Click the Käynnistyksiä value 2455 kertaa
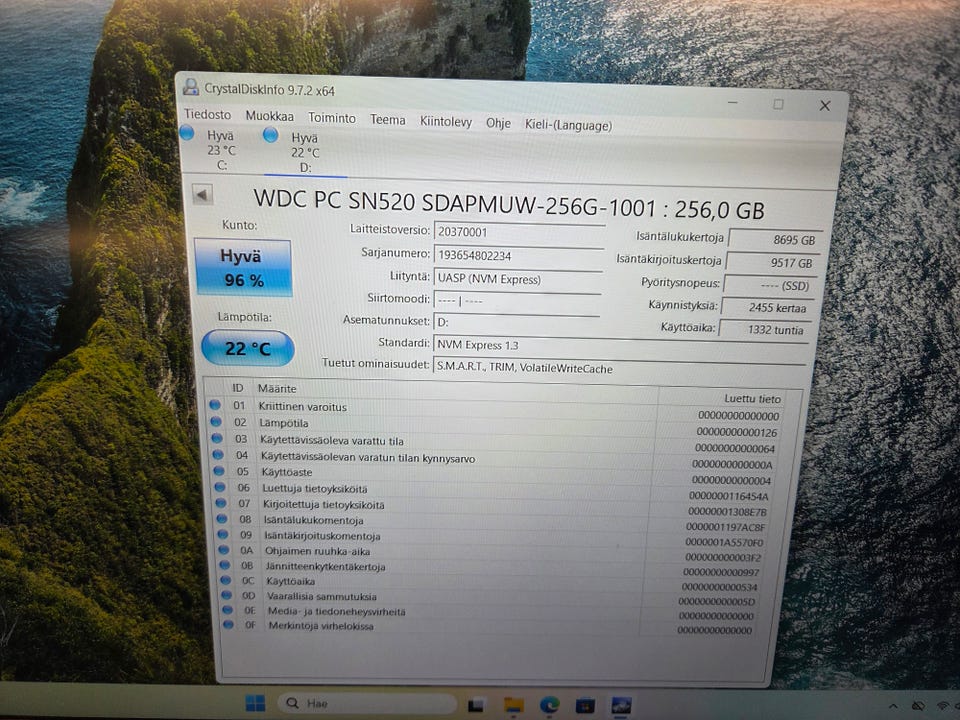This screenshot has height=720, width=960. (766, 307)
